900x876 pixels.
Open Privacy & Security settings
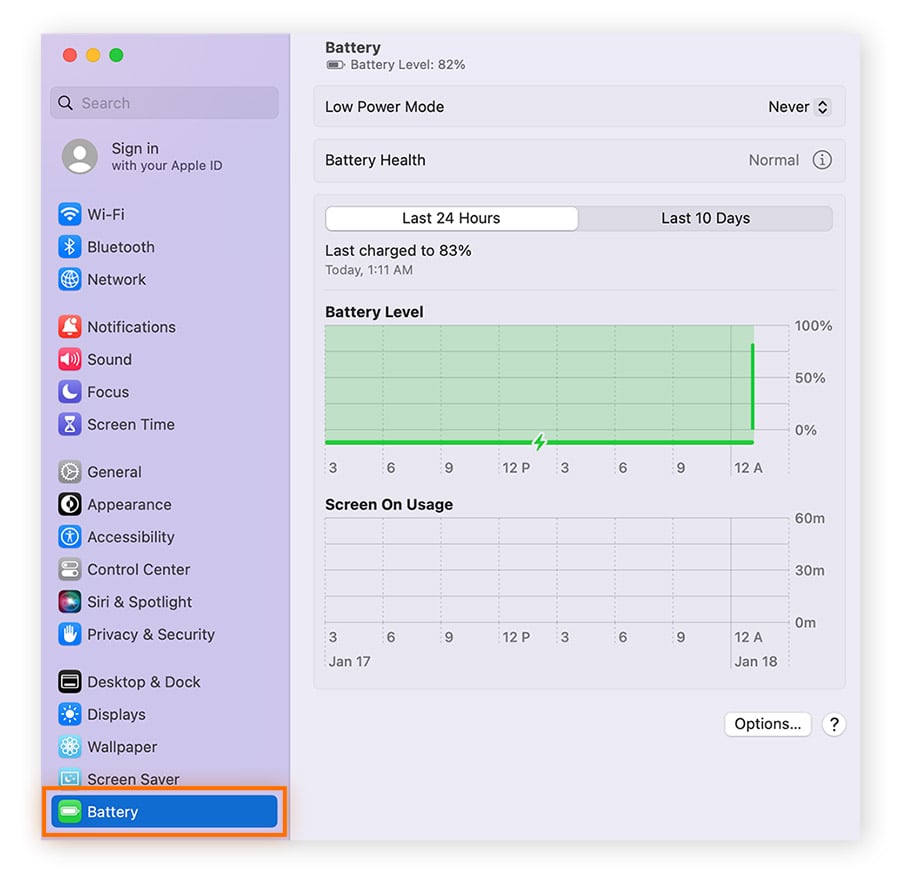[150, 634]
